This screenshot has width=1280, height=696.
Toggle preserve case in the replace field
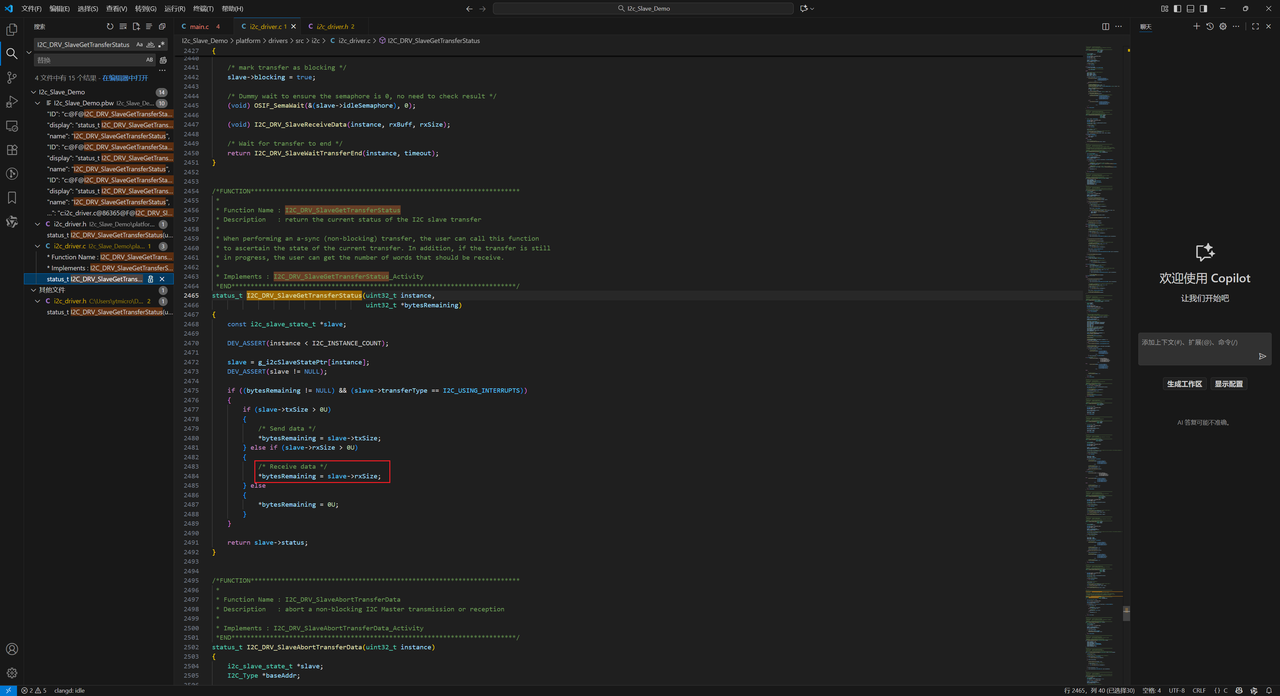151,60
